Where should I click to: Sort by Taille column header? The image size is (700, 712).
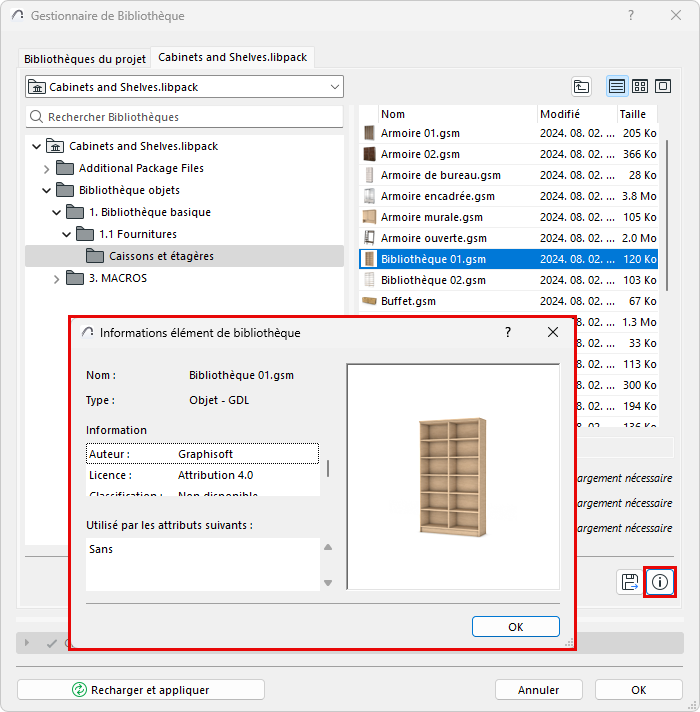coord(637,114)
